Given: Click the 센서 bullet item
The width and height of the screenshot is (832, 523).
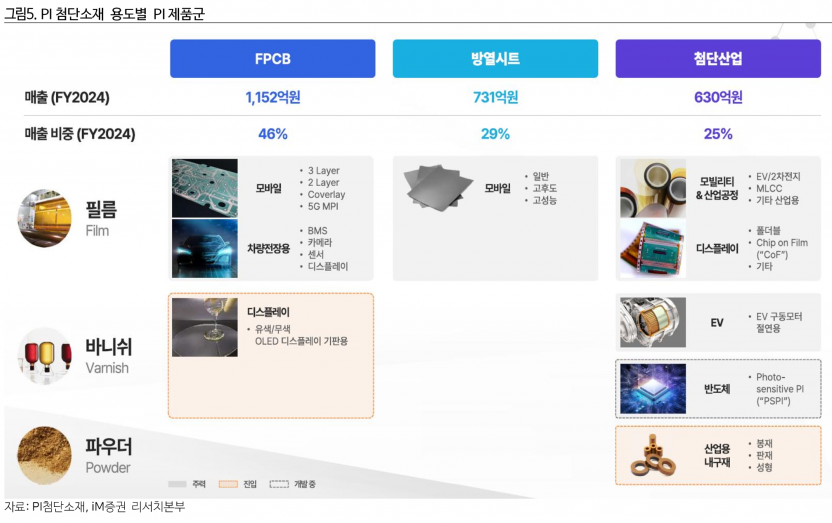Looking at the screenshot, I should coord(316,255).
